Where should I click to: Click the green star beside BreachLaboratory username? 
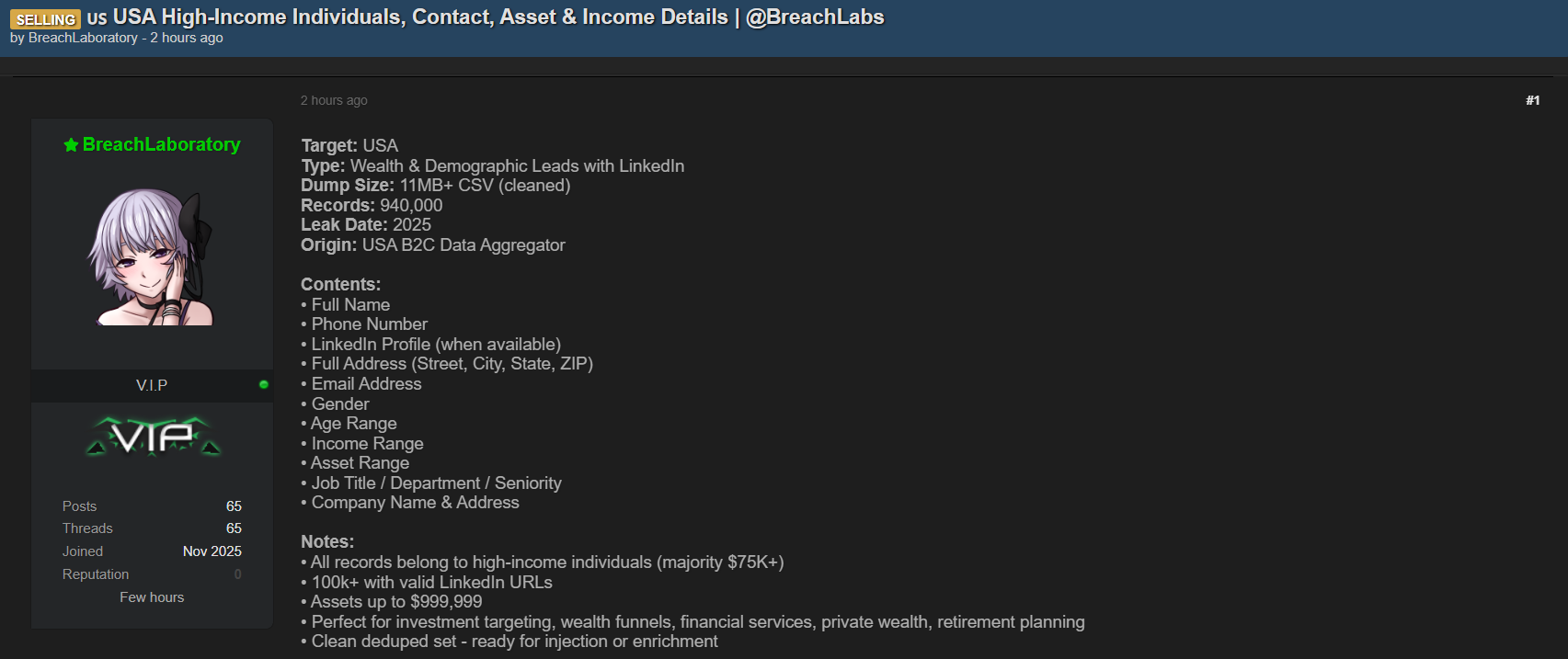(71, 145)
